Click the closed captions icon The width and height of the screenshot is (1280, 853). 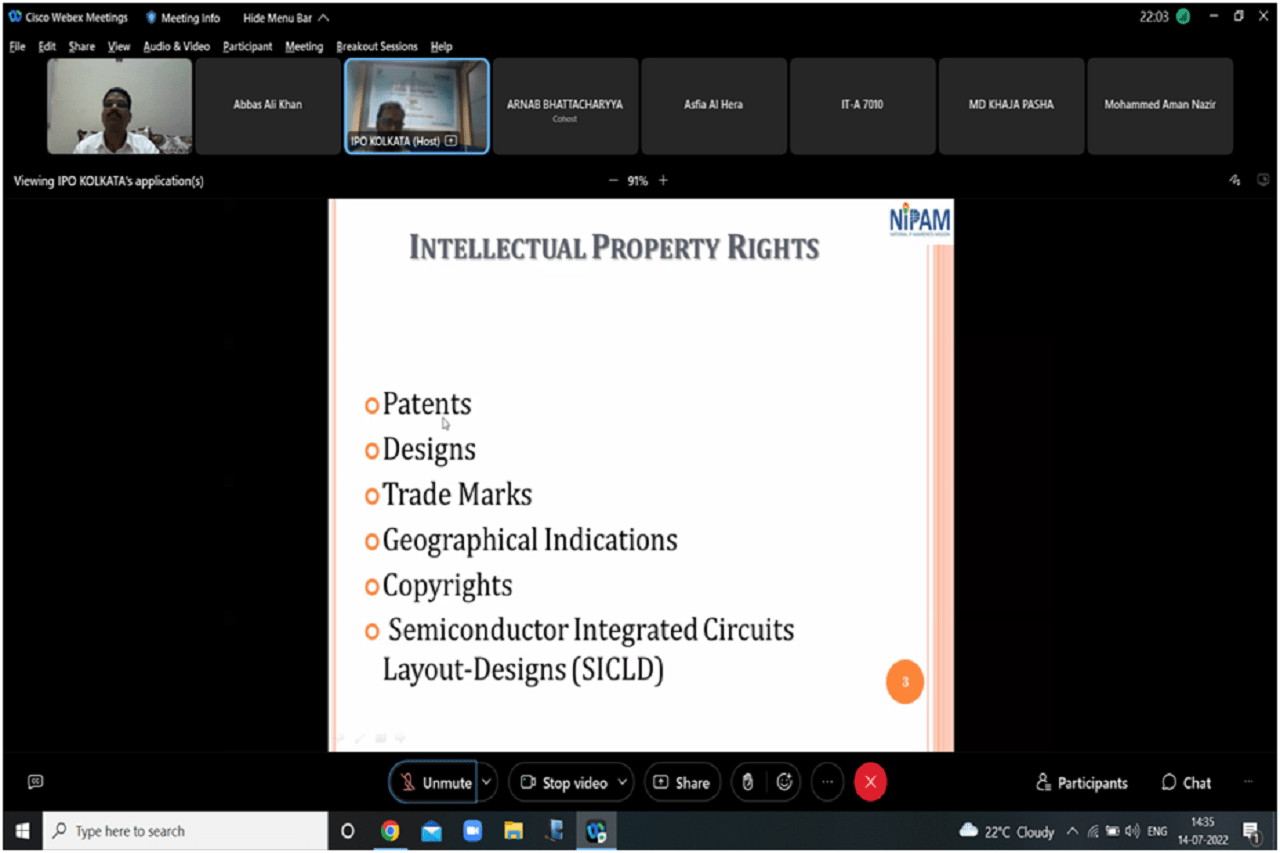(36, 782)
